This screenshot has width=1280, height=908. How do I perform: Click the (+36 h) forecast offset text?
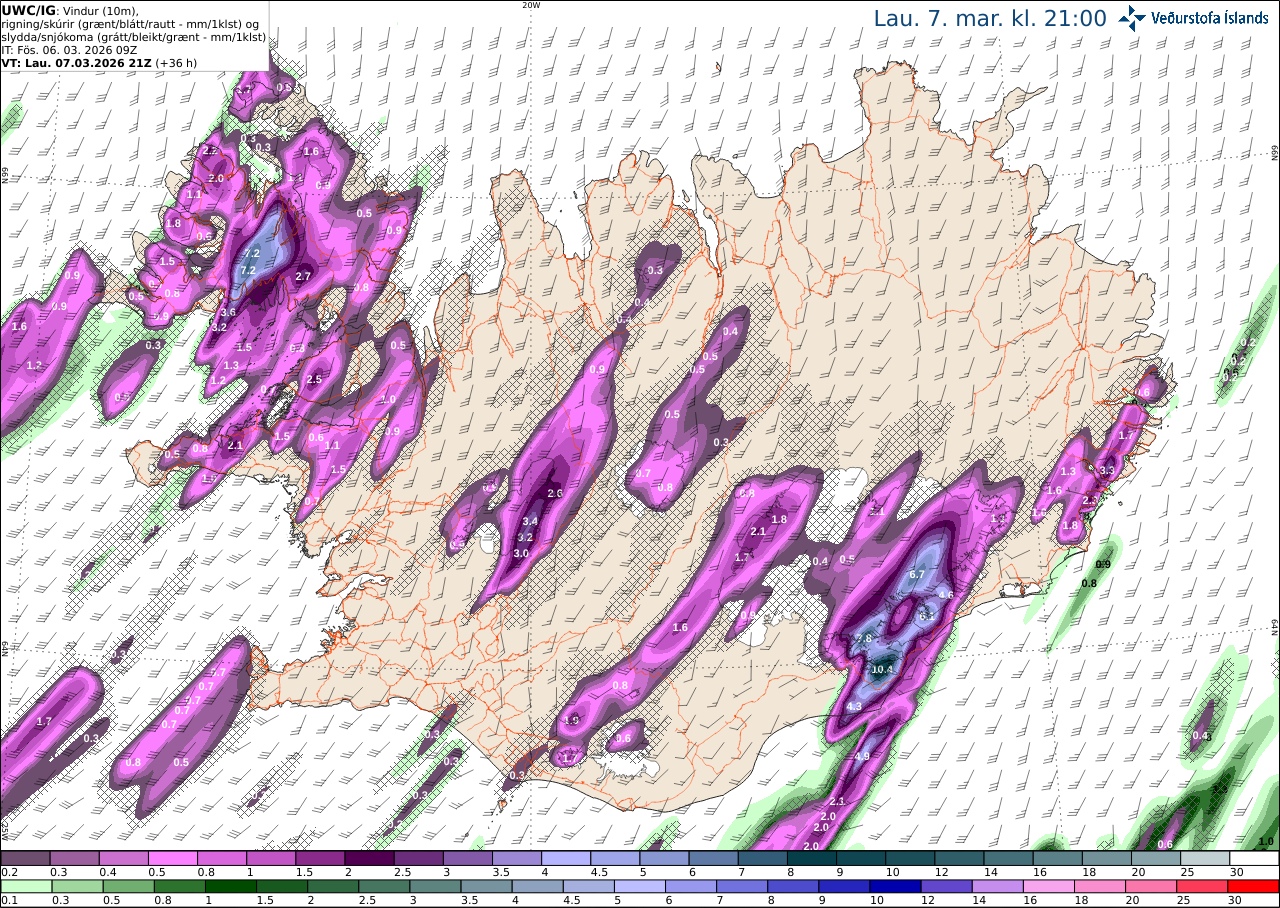click(176, 62)
